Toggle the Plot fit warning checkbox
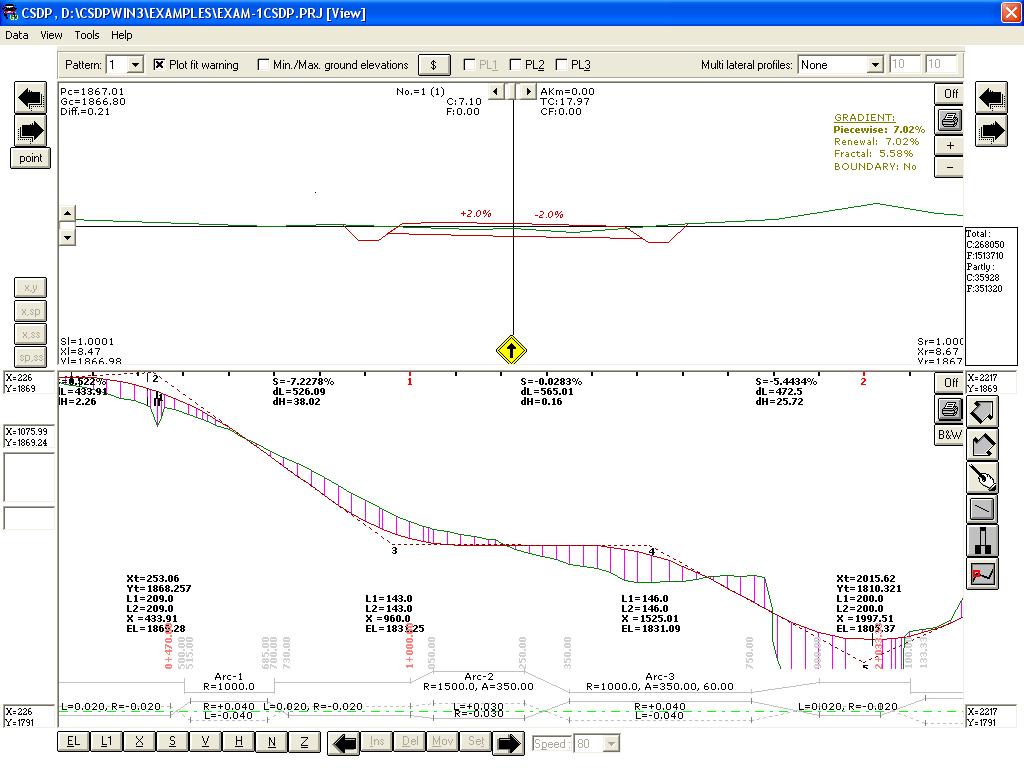 click(x=159, y=65)
